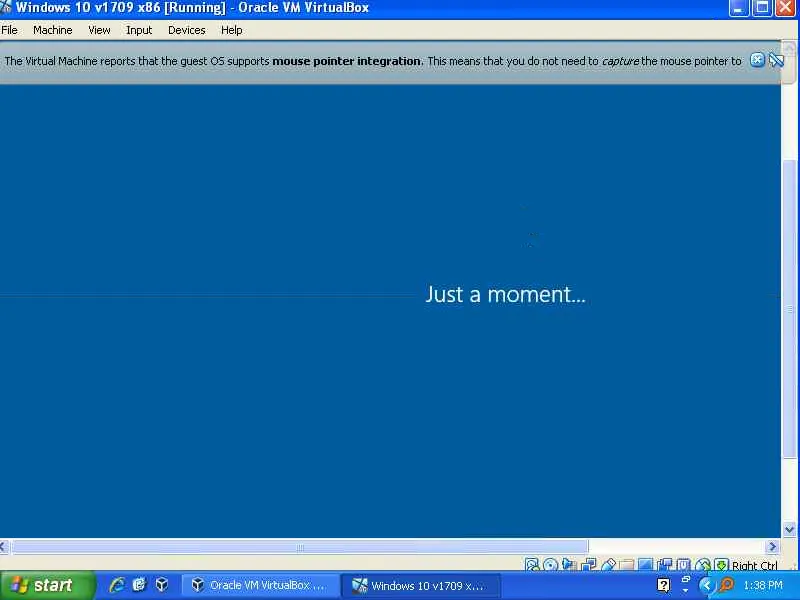This screenshot has height=600, width=800.
Task: Click the network adapter status icon
Action: pyautogui.click(x=588, y=564)
